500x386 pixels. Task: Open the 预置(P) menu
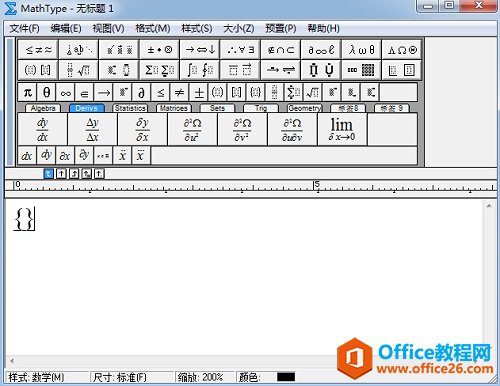(x=281, y=29)
